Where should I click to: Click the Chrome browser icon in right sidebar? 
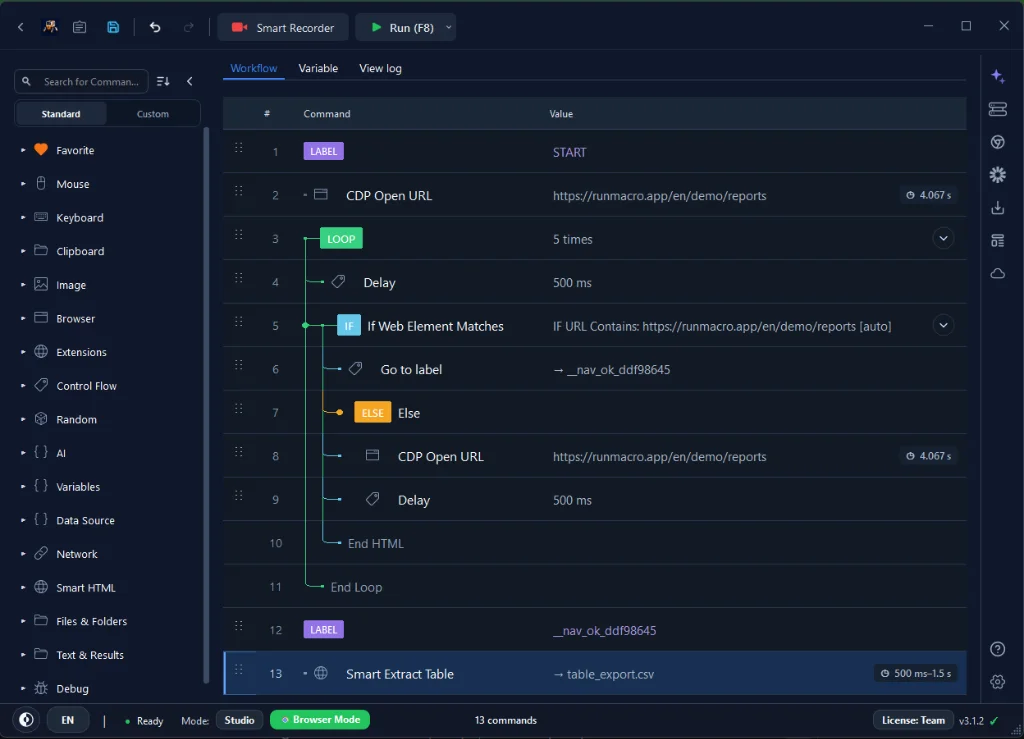[997, 142]
